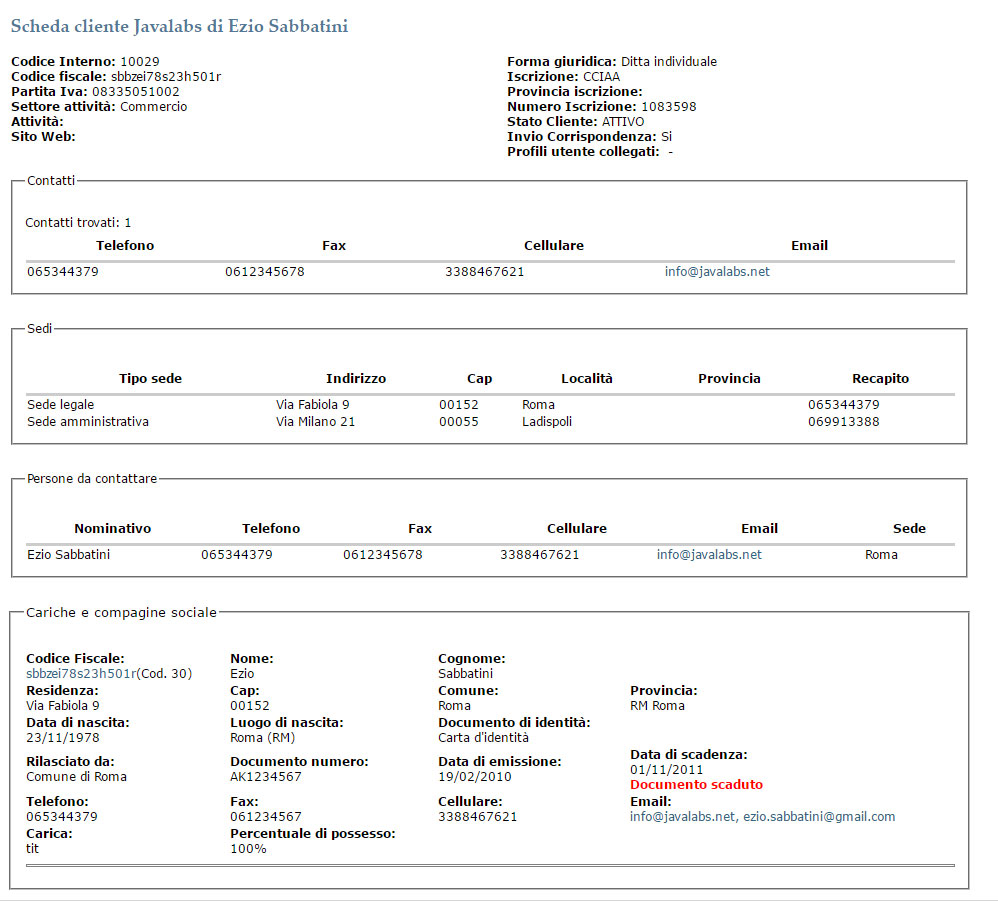Select Data di scadenza 01/11/2011
The width and height of the screenshot is (998, 901).
pyautogui.click(x=666, y=770)
